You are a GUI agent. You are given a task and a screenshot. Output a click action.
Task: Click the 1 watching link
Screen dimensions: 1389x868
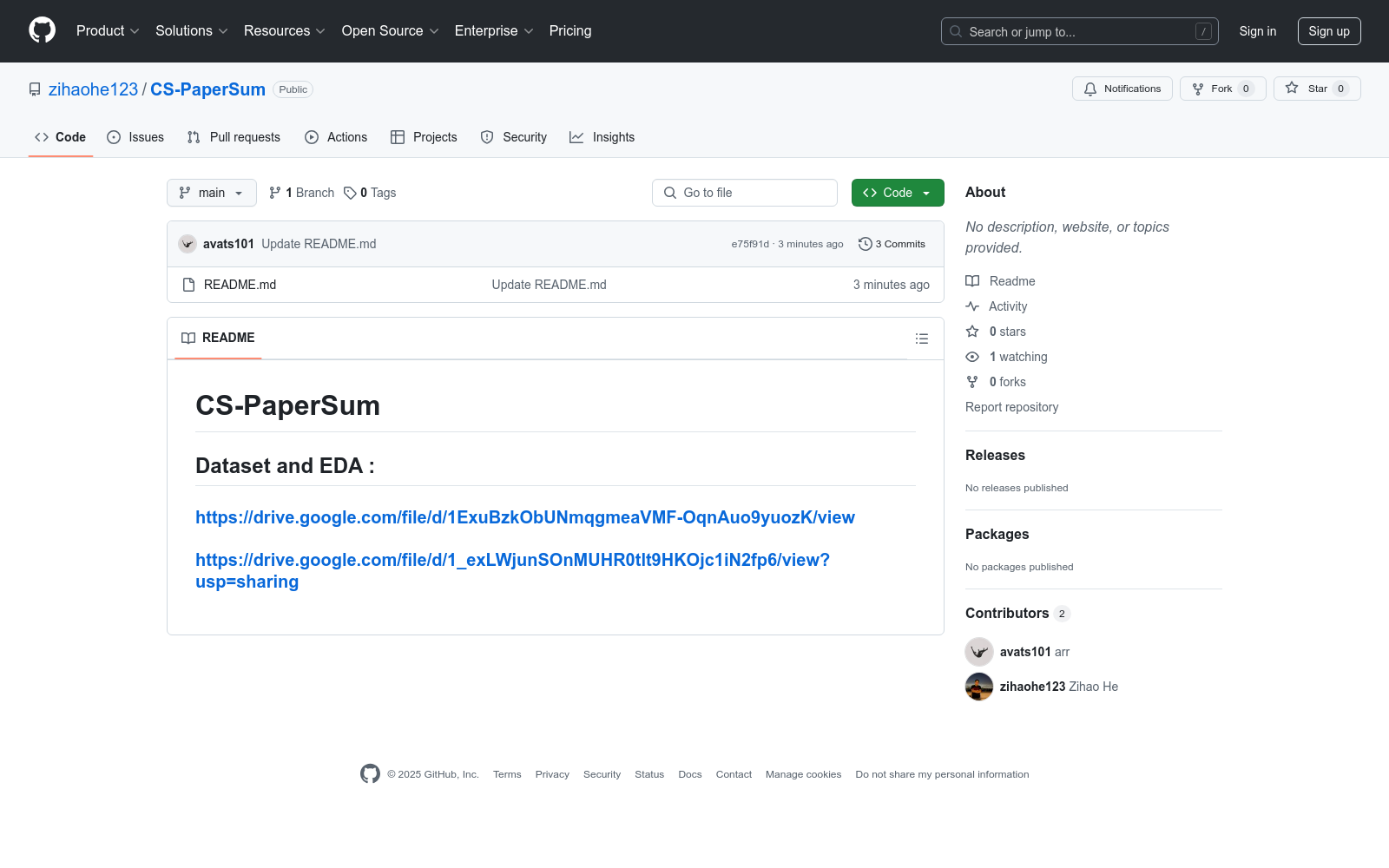tap(1006, 357)
